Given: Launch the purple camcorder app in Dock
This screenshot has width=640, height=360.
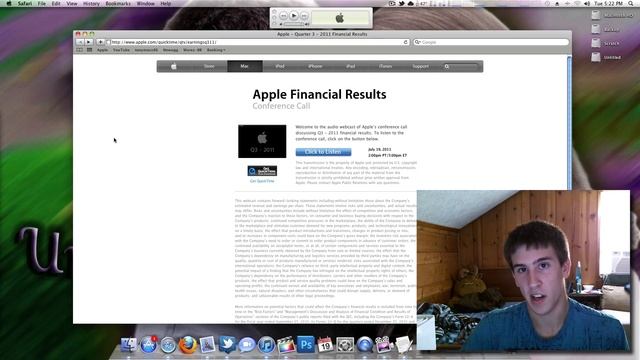Looking at the screenshot, I should click(x=384, y=345).
